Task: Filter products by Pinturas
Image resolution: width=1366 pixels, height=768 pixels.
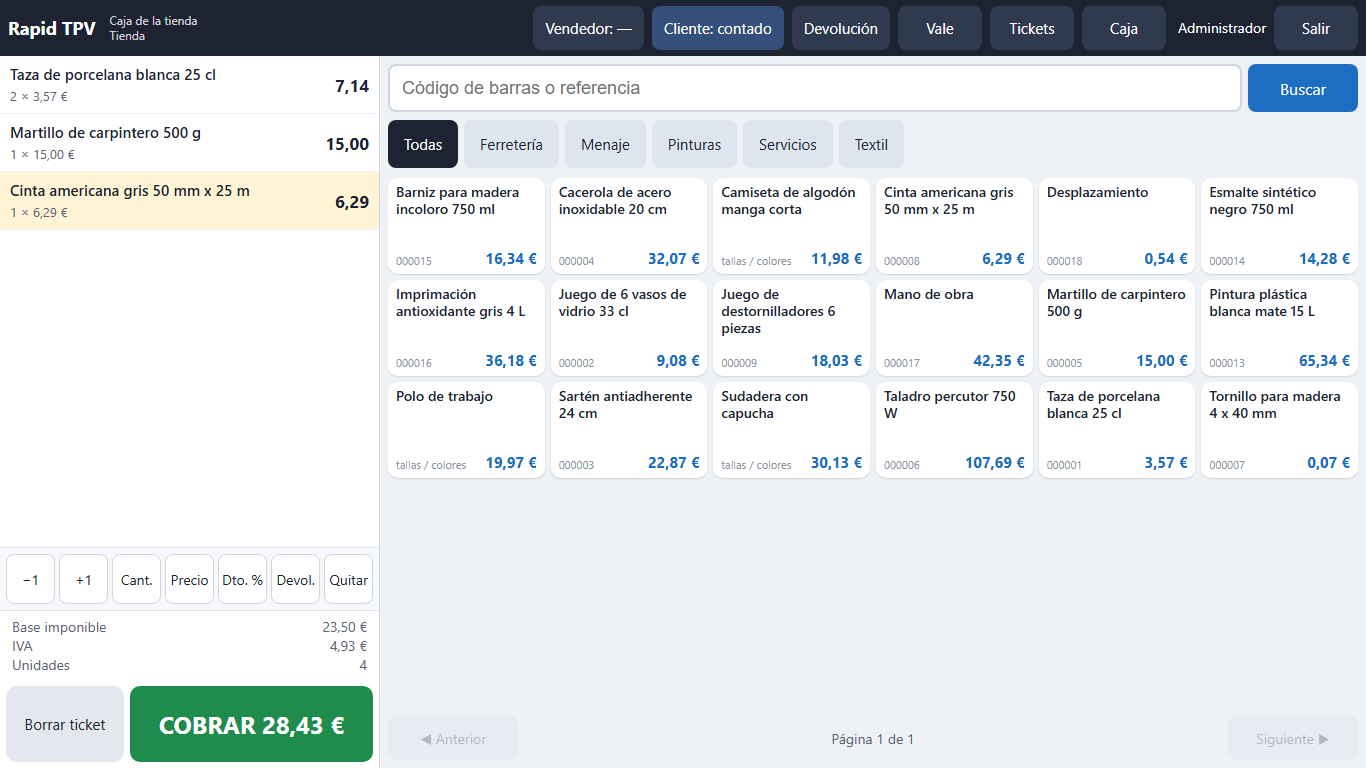Action: pyautogui.click(x=694, y=144)
